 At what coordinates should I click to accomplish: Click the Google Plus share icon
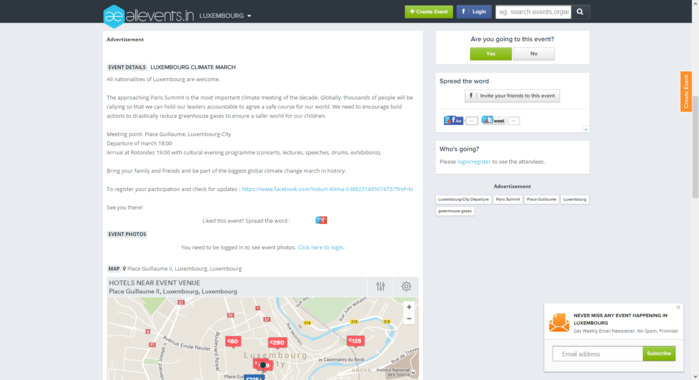point(321,220)
